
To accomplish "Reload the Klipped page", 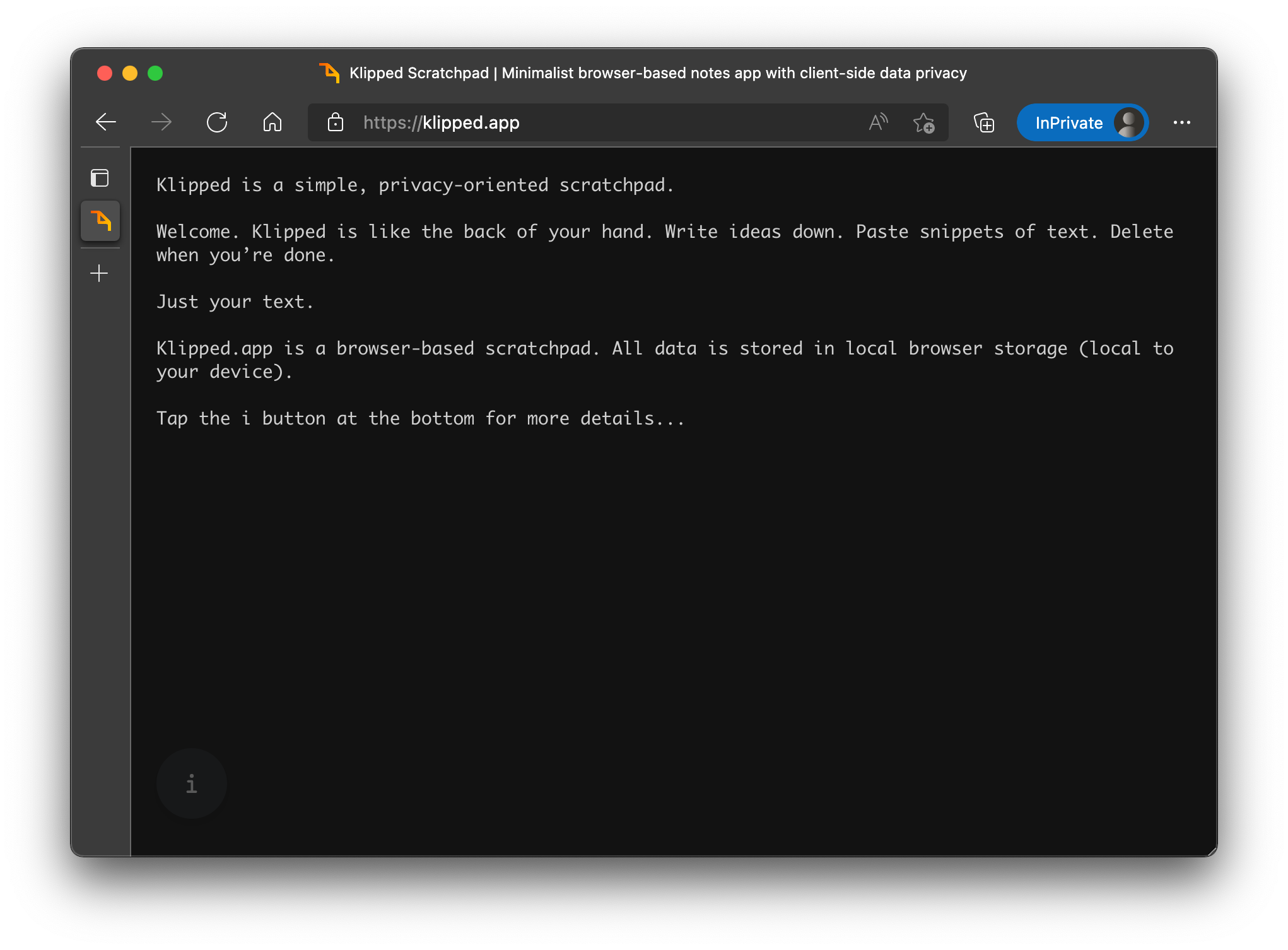I will pyautogui.click(x=217, y=122).
